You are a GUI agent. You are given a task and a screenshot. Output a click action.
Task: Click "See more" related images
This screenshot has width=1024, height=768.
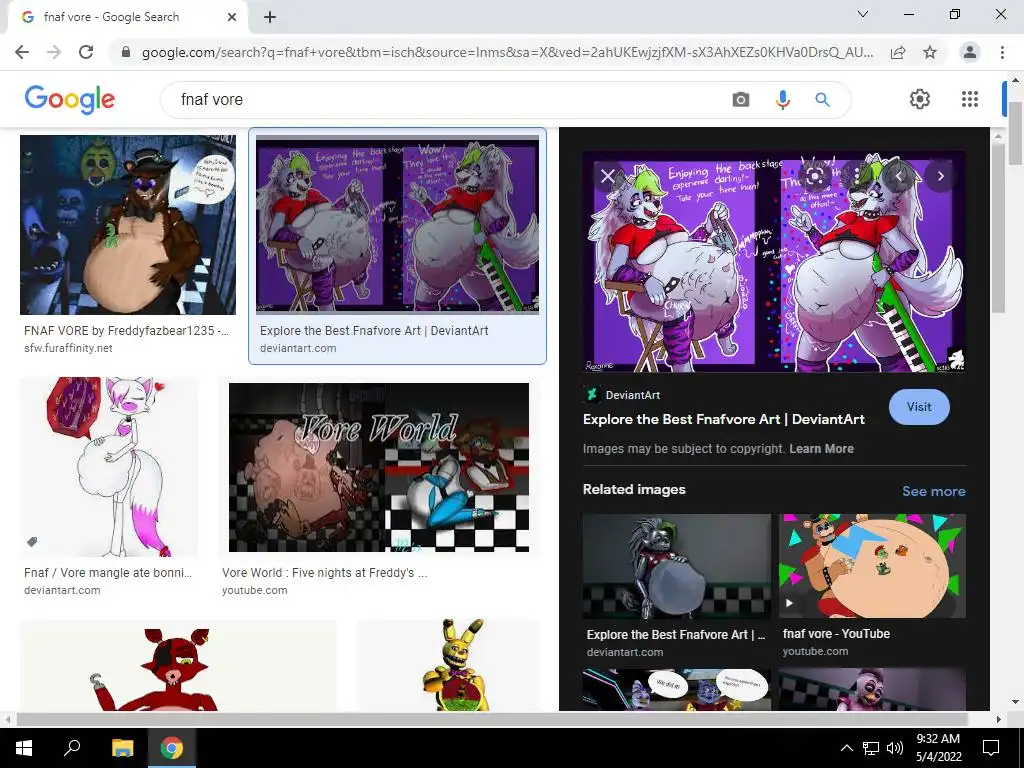[933, 491]
